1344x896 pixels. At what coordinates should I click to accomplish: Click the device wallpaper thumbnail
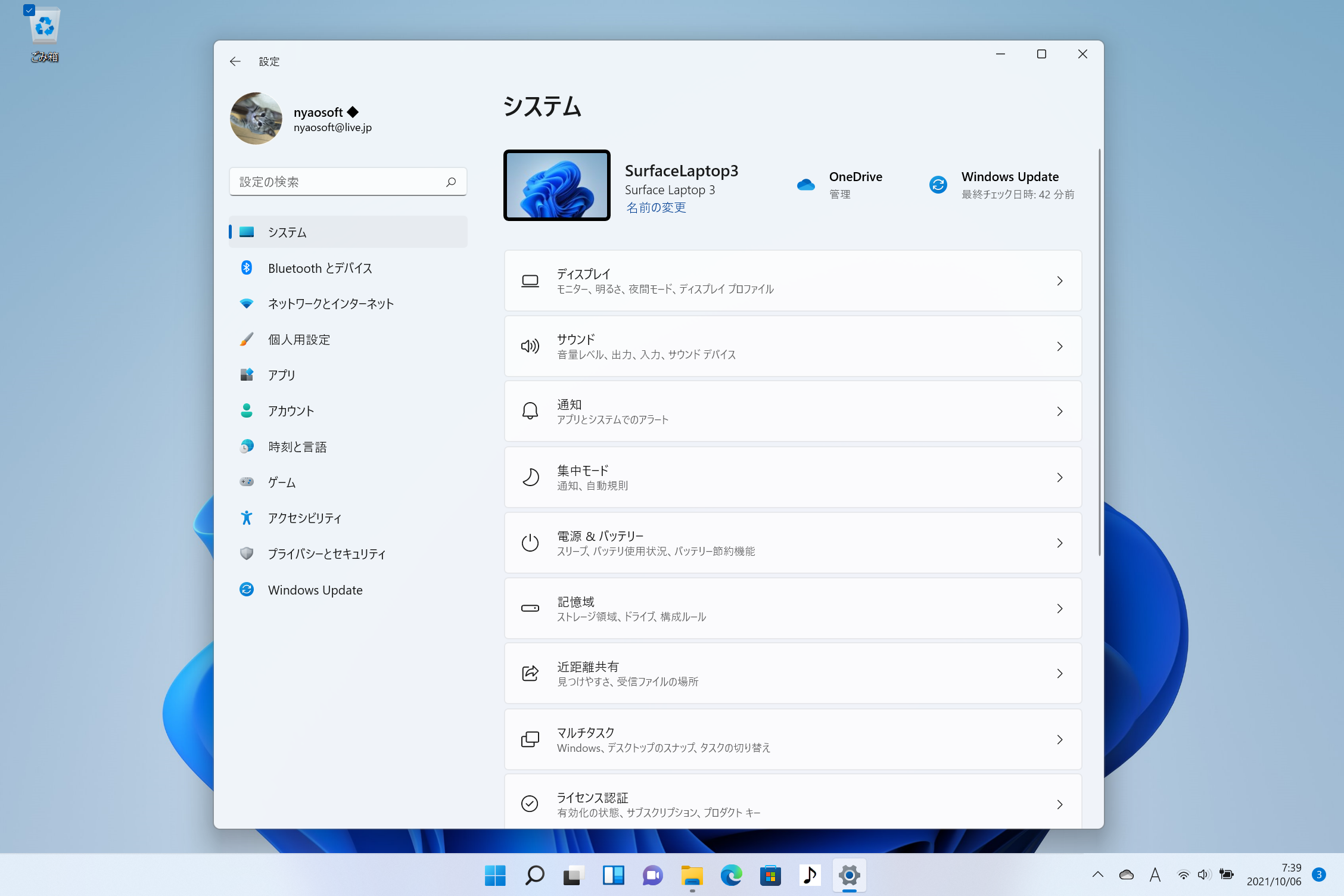[x=557, y=185]
